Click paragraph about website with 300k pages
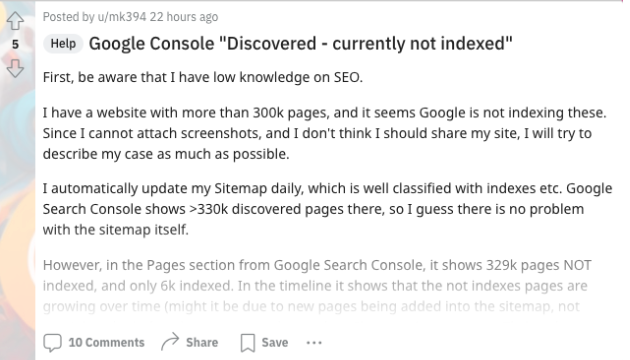630x360 pixels. click(x=325, y=133)
